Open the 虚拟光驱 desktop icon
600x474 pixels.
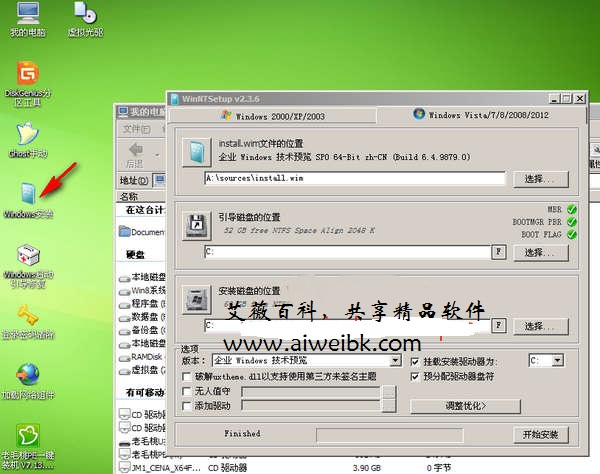coord(85,20)
